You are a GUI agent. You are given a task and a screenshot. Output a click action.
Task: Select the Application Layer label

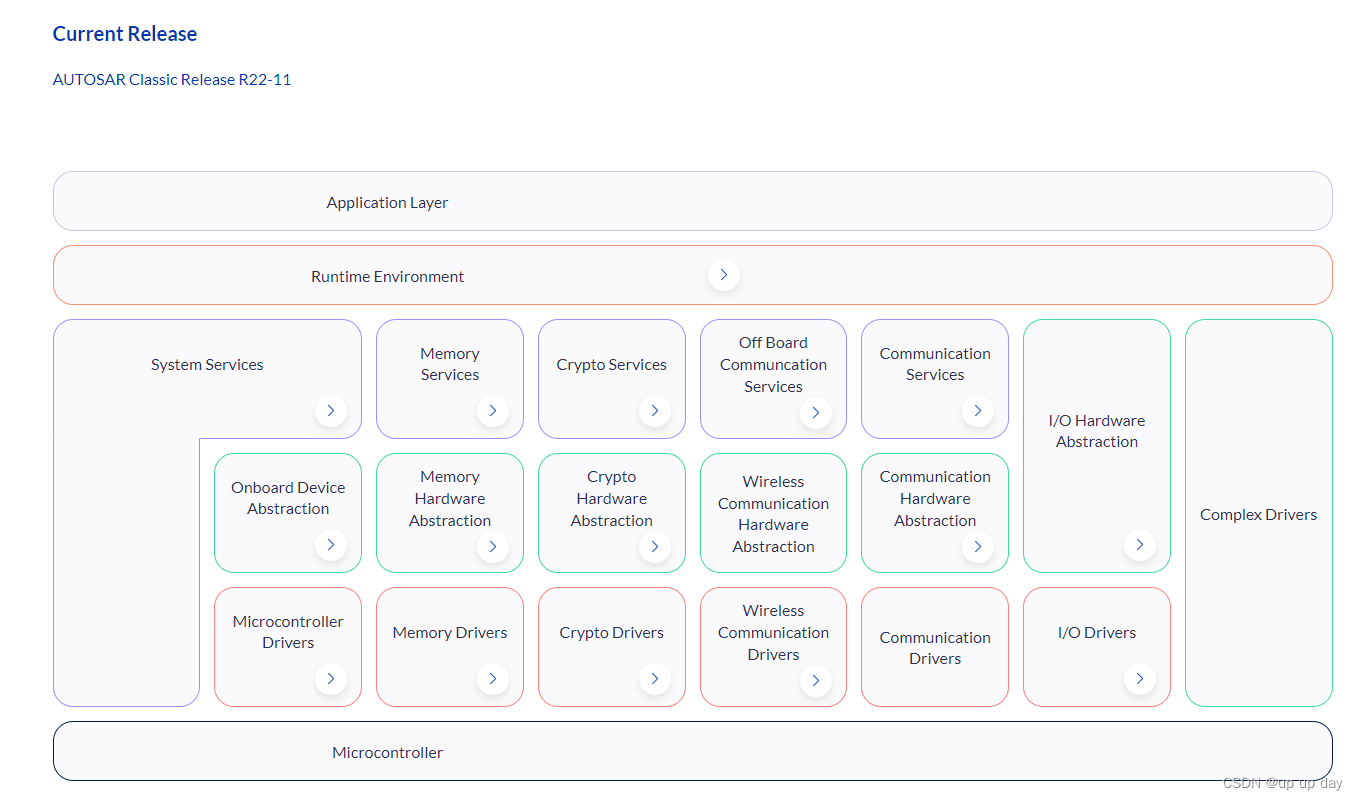point(387,202)
